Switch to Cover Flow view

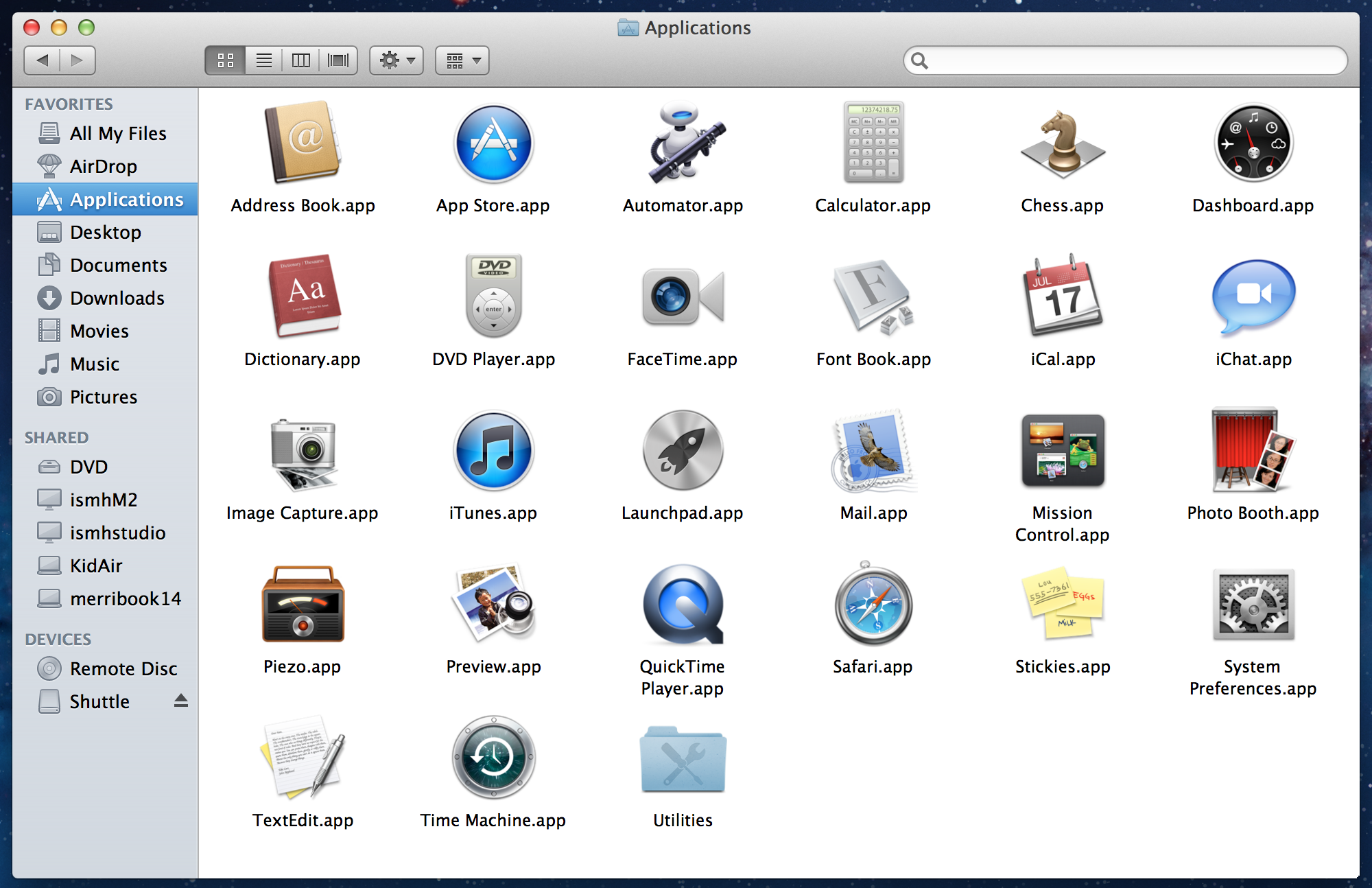click(x=338, y=60)
